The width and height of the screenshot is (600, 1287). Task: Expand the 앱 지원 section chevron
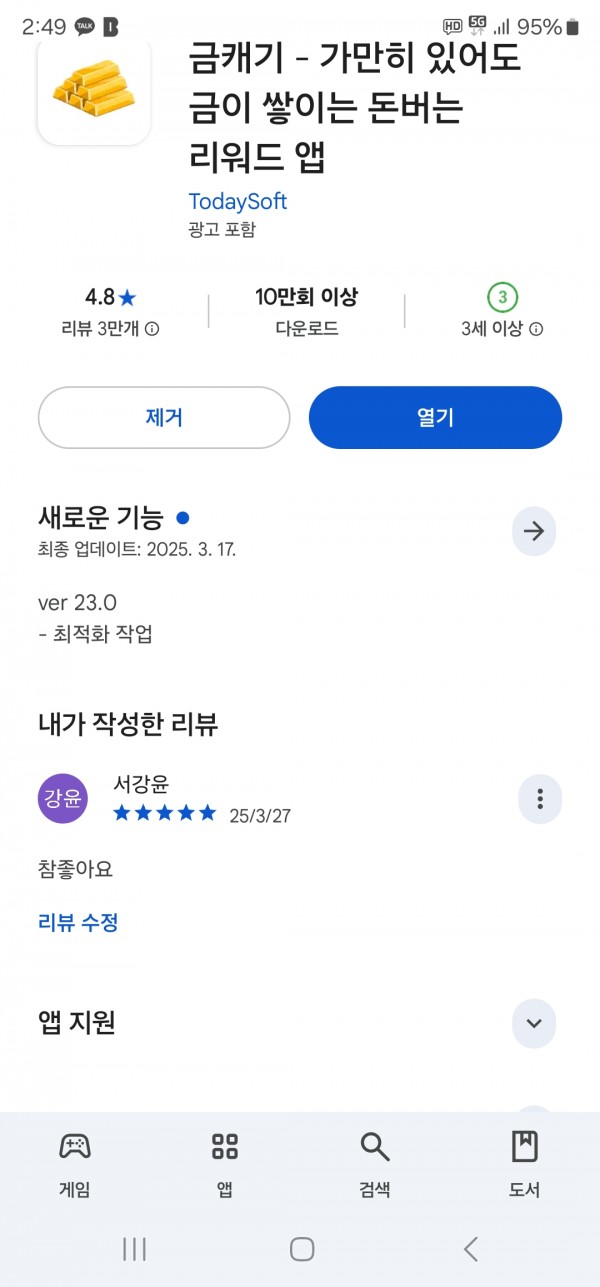pyautogui.click(x=534, y=1023)
